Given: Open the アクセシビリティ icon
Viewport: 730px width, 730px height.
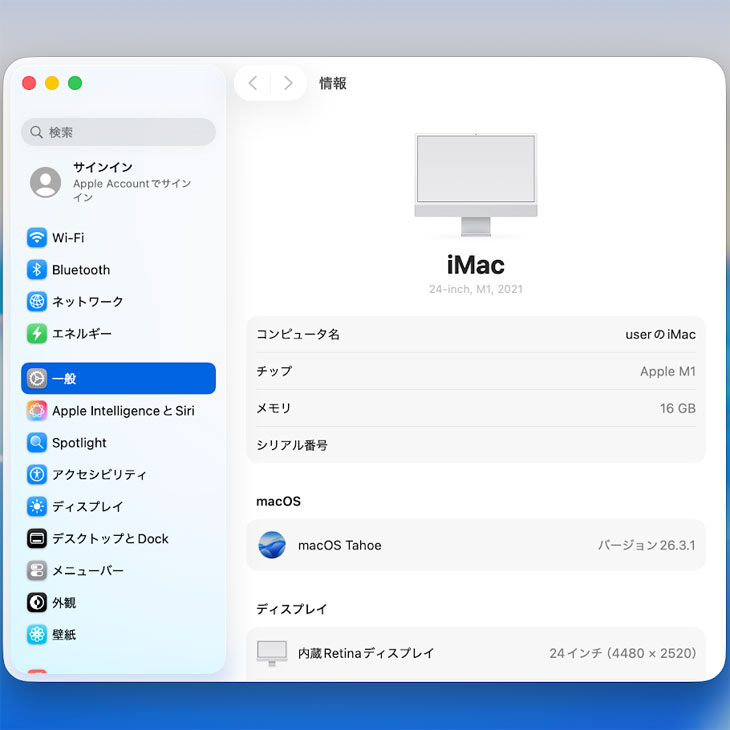Looking at the screenshot, I should [37, 475].
